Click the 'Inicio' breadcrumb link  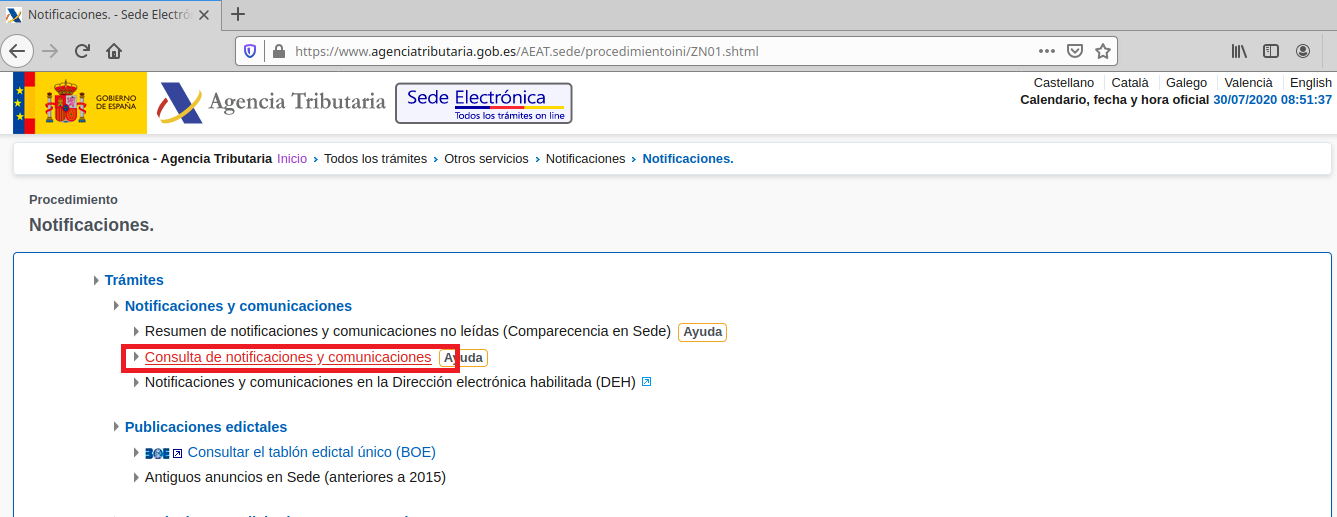pos(292,159)
